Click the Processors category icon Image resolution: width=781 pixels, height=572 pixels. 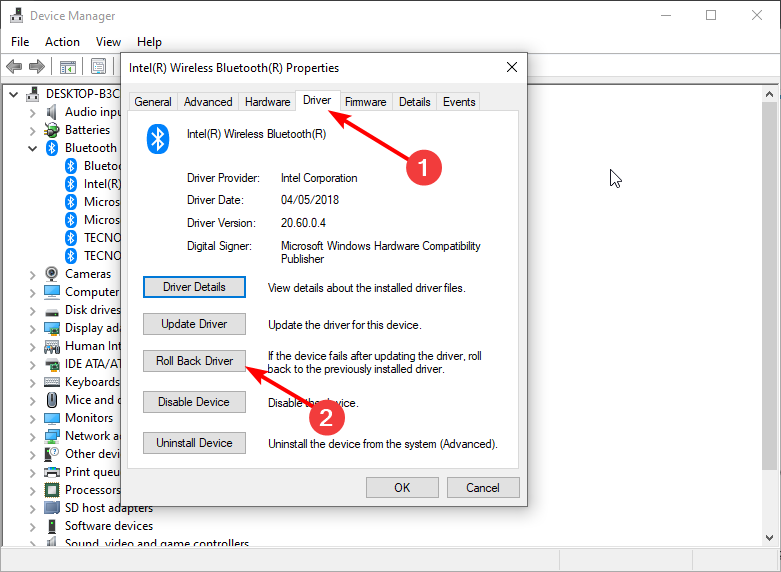(52, 490)
